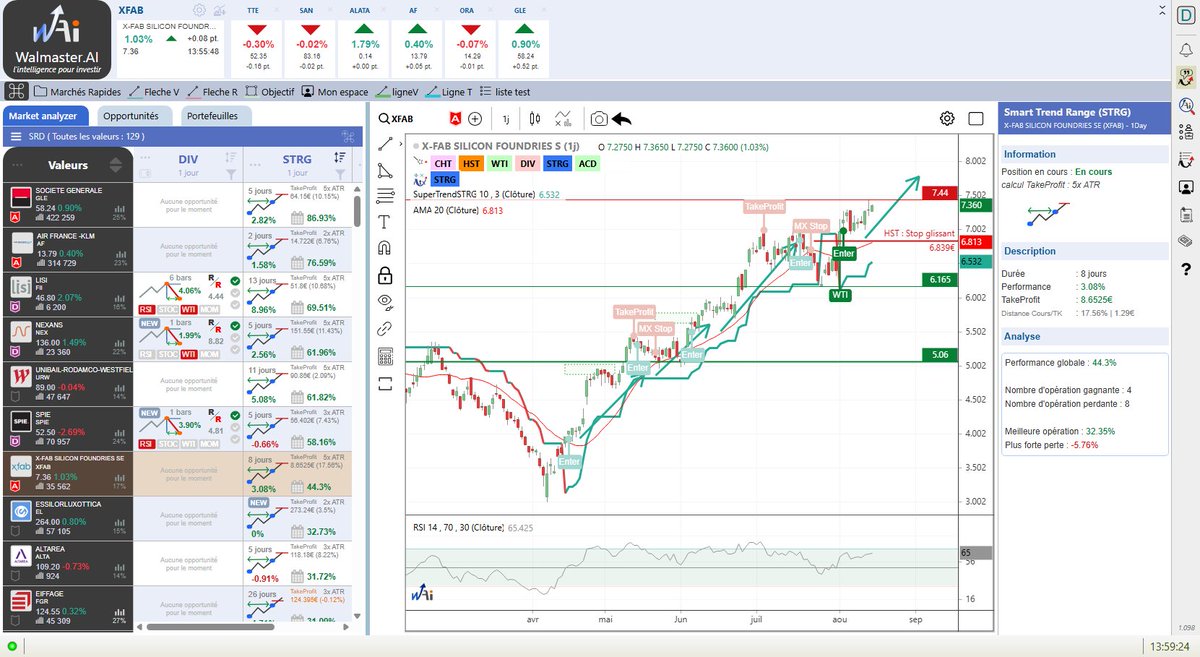Add symbol with the plus circle icon
The image size is (1200, 657).
[475, 118]
